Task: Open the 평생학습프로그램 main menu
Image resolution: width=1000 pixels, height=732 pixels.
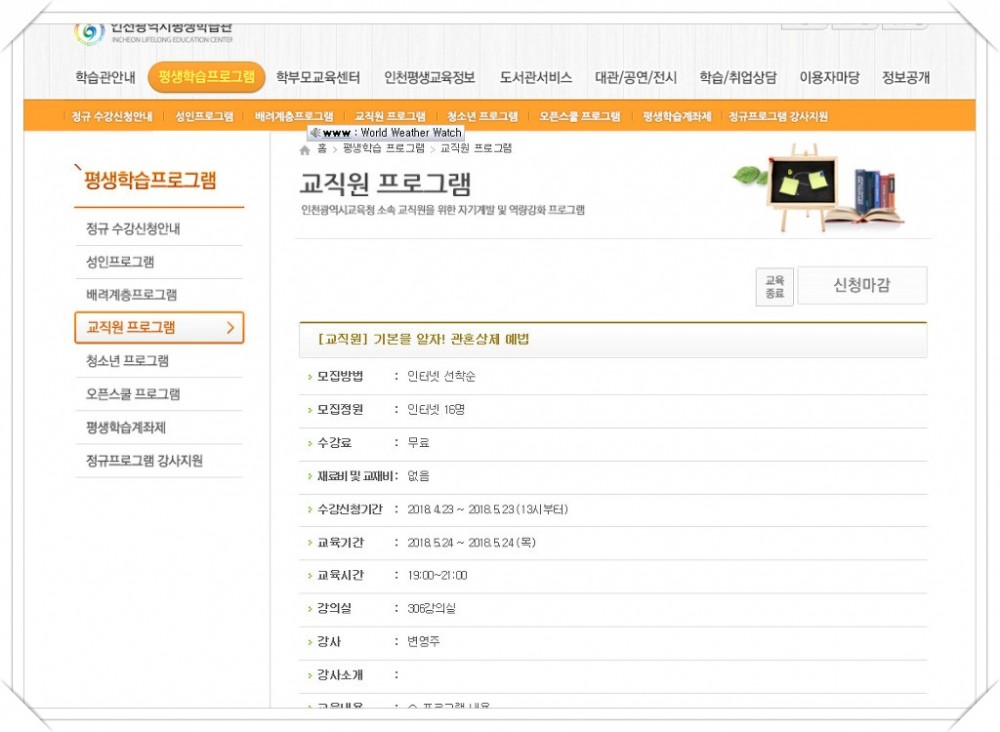Action: [206, 77]
